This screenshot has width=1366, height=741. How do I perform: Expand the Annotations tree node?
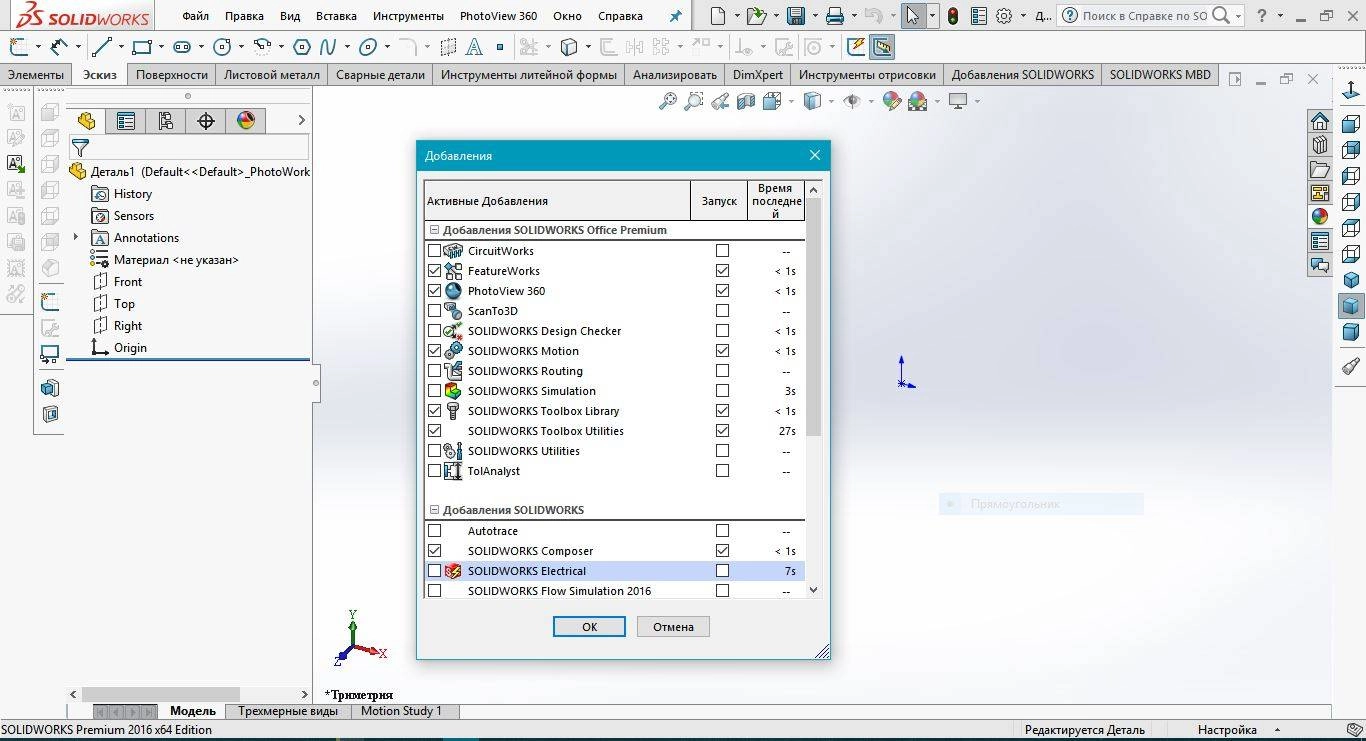point(76,237)
